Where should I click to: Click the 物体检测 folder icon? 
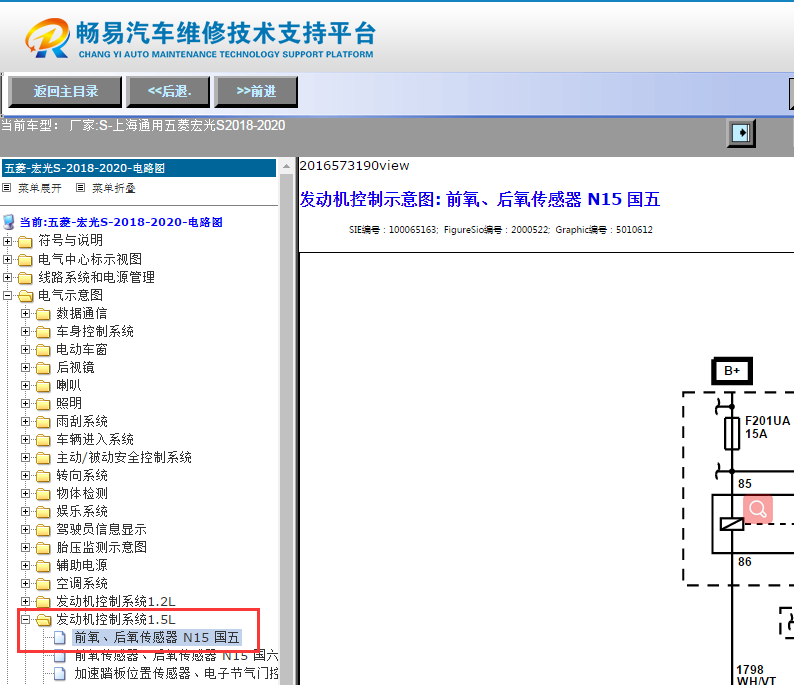click(44, 494)
